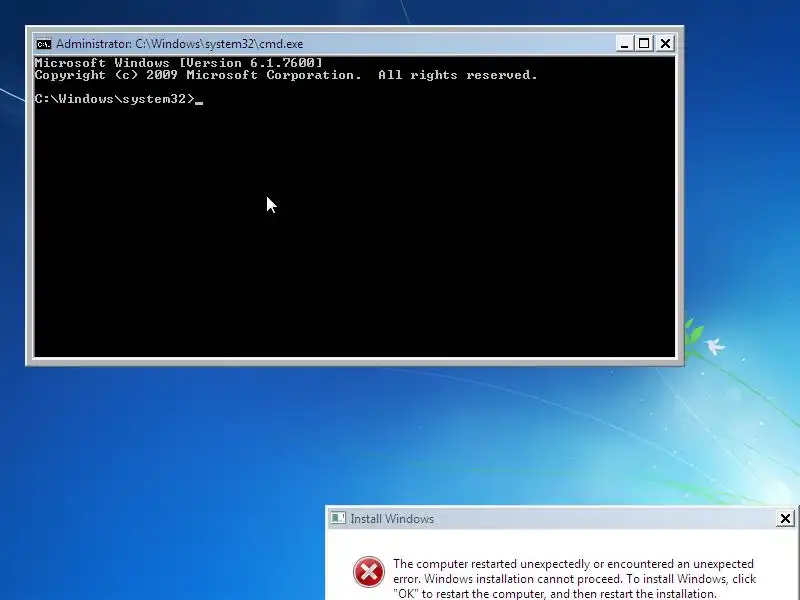The width and height of the screenshot is (800, 600).
Task: Click the cmd.exe title bar text
Action: pyautogui.click(x=180, y=44)
